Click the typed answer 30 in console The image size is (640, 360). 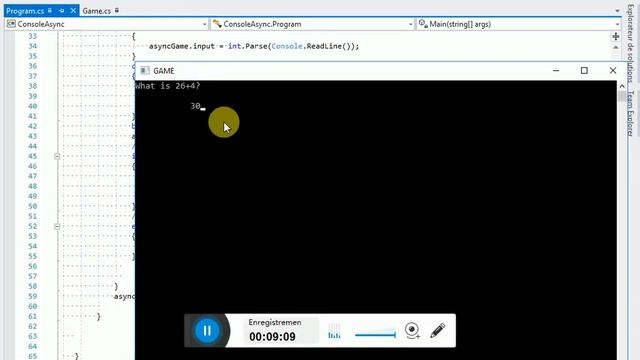tap(195, 106)
